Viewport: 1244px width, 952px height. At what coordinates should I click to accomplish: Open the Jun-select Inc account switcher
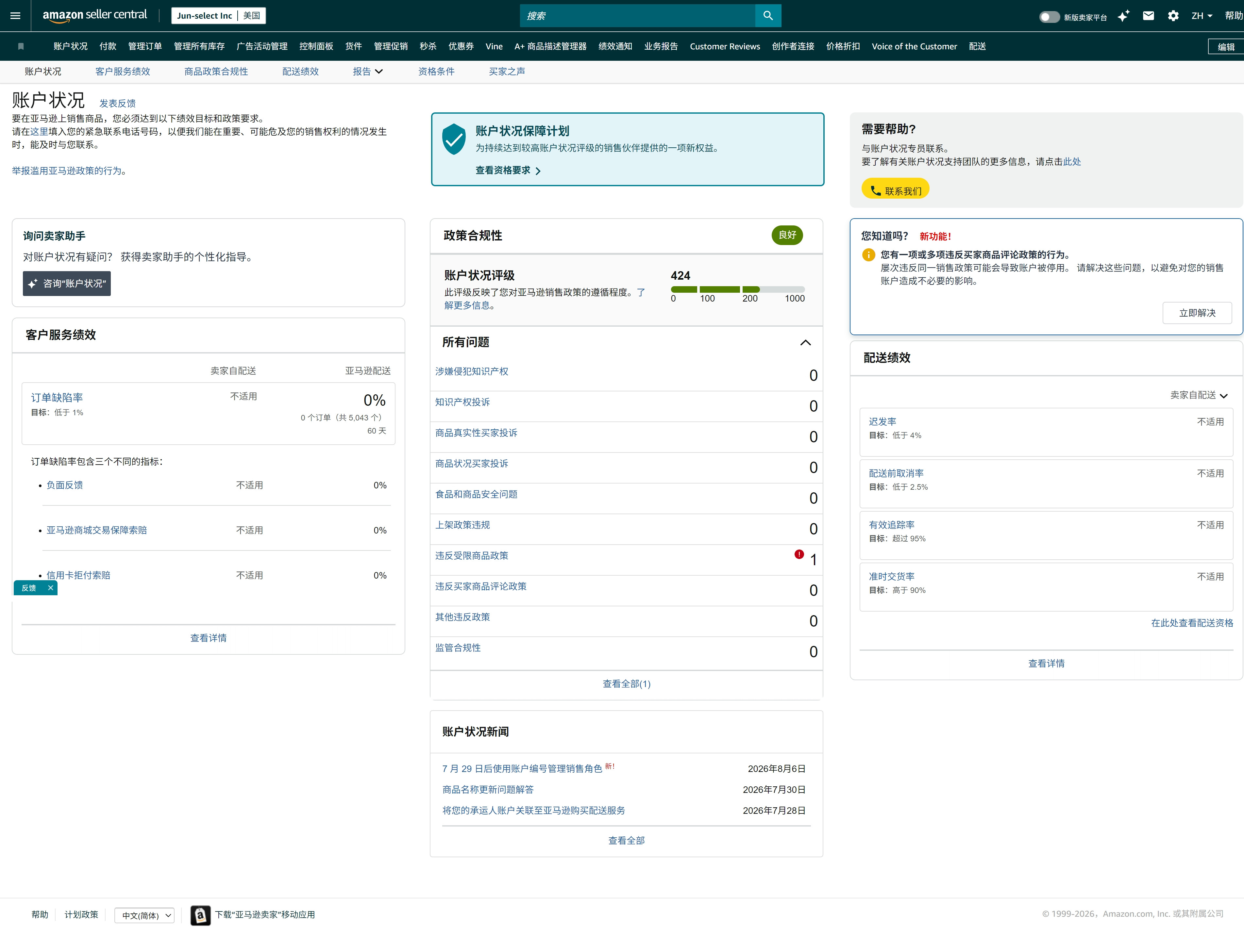tap(218, 16)
